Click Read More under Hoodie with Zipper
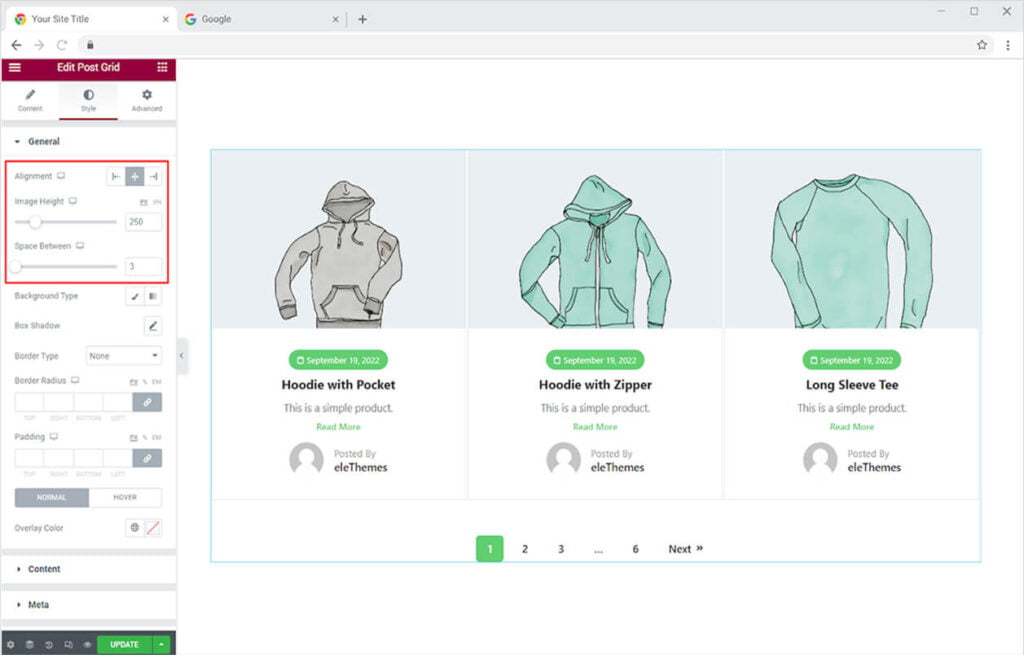This screenshot has height=655, width=1024. click(595, 427)
